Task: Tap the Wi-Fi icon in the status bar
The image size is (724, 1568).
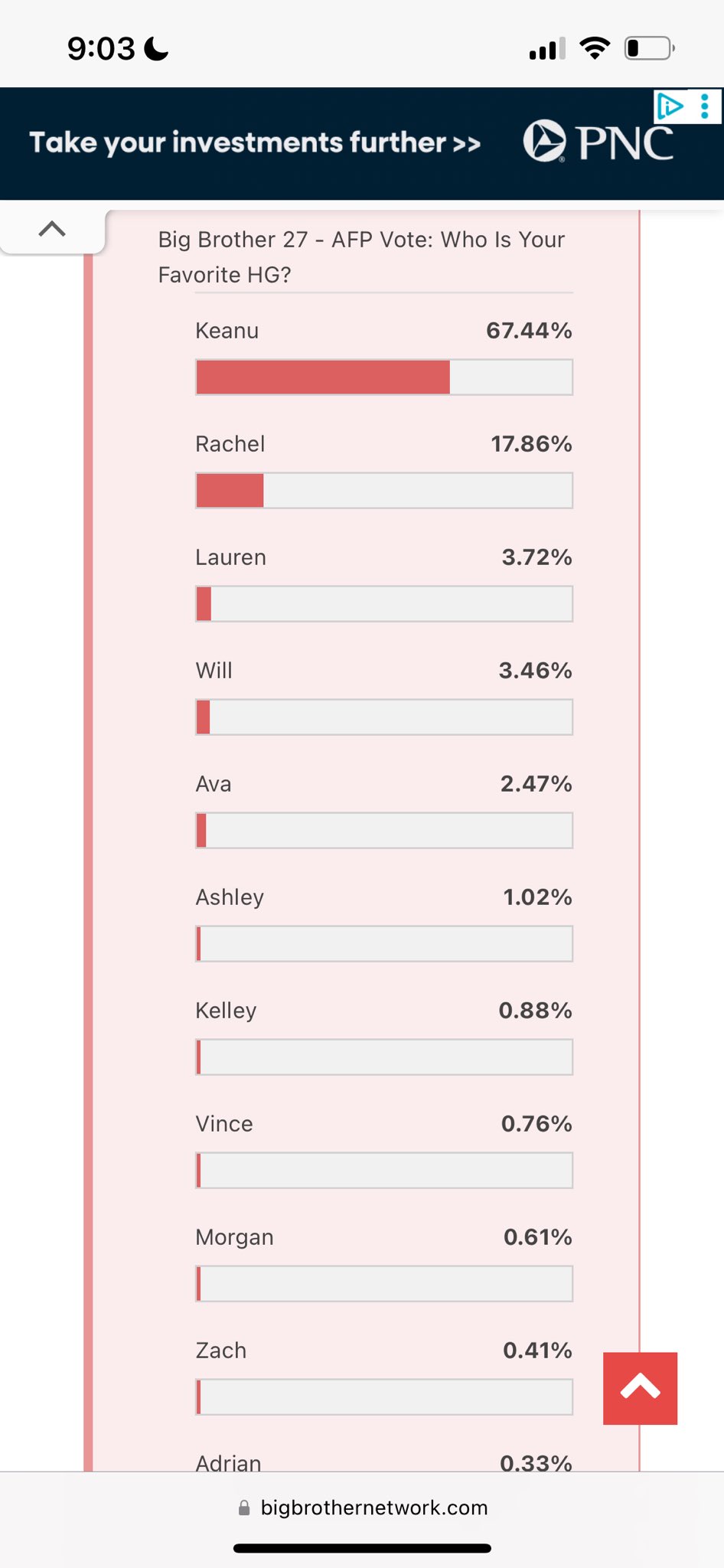Action: [595, 48]
